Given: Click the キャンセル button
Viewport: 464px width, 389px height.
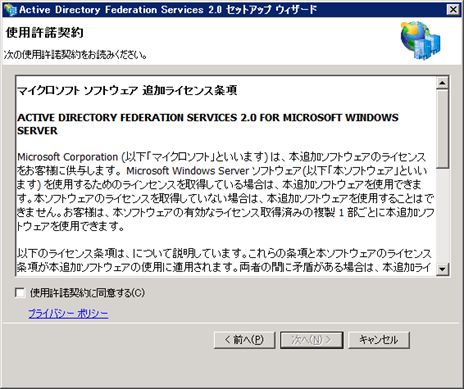Looking at the screenshot, I should pos(379,340).
